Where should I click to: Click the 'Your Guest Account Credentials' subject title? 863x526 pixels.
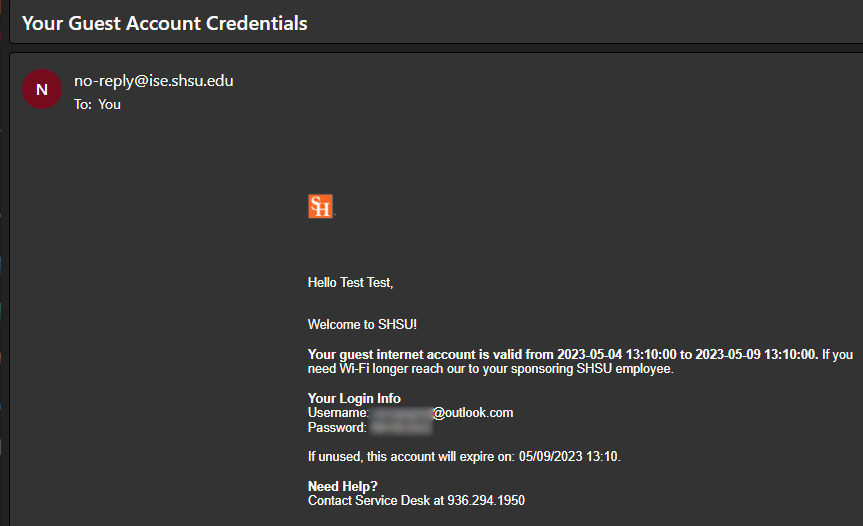(x=164, y=22)
